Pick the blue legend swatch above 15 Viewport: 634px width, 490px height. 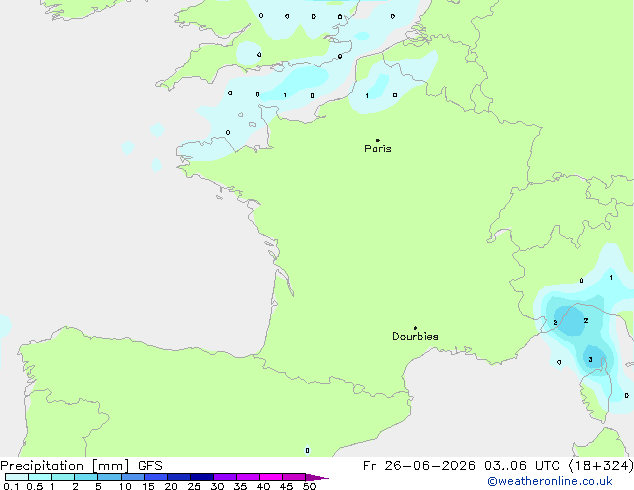click(156, 477)
